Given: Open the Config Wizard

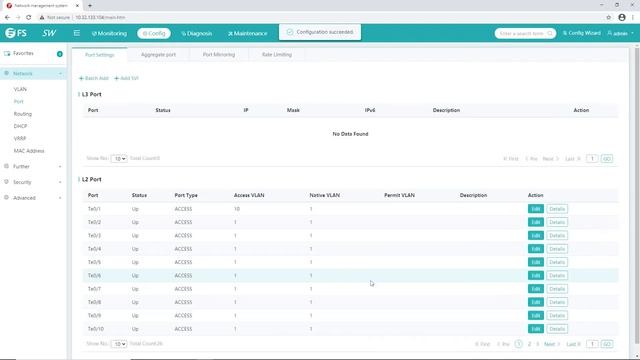Looking at the screenshot, I should [582, 33].
